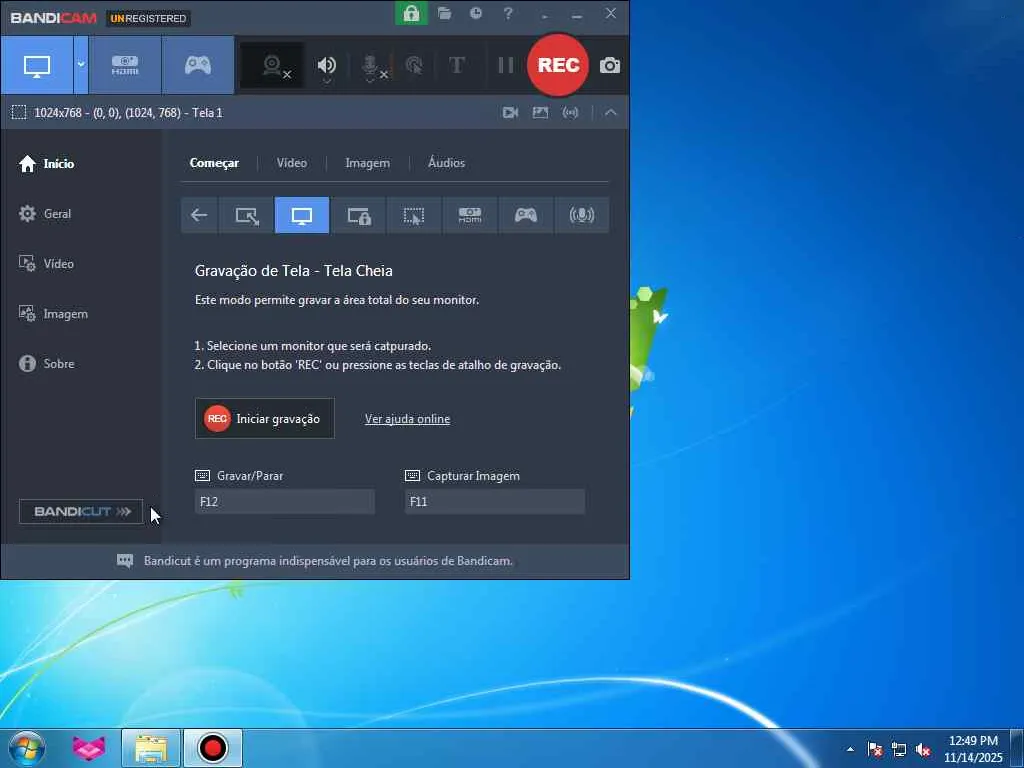This screenshot has width=1024, height=768.
Task: Click the green lock icon in the title bar
Action: tap(411, 13)
